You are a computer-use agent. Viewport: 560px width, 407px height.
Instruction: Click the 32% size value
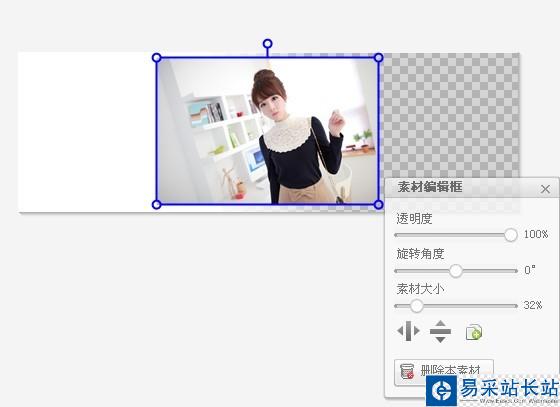click(x=533, y=305)
